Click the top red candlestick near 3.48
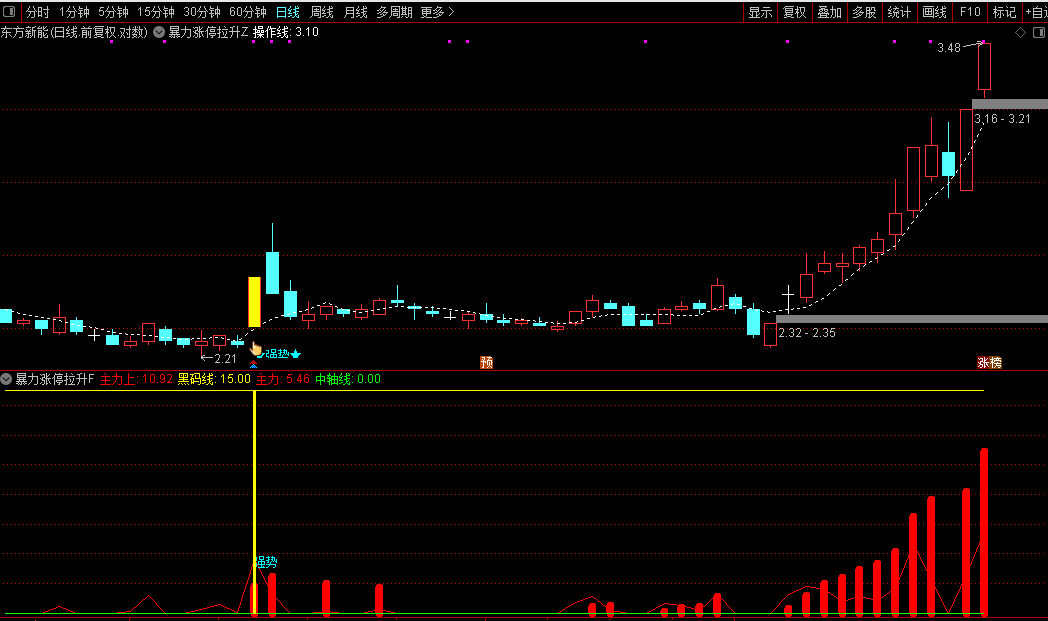 click(x=984, y=67)
